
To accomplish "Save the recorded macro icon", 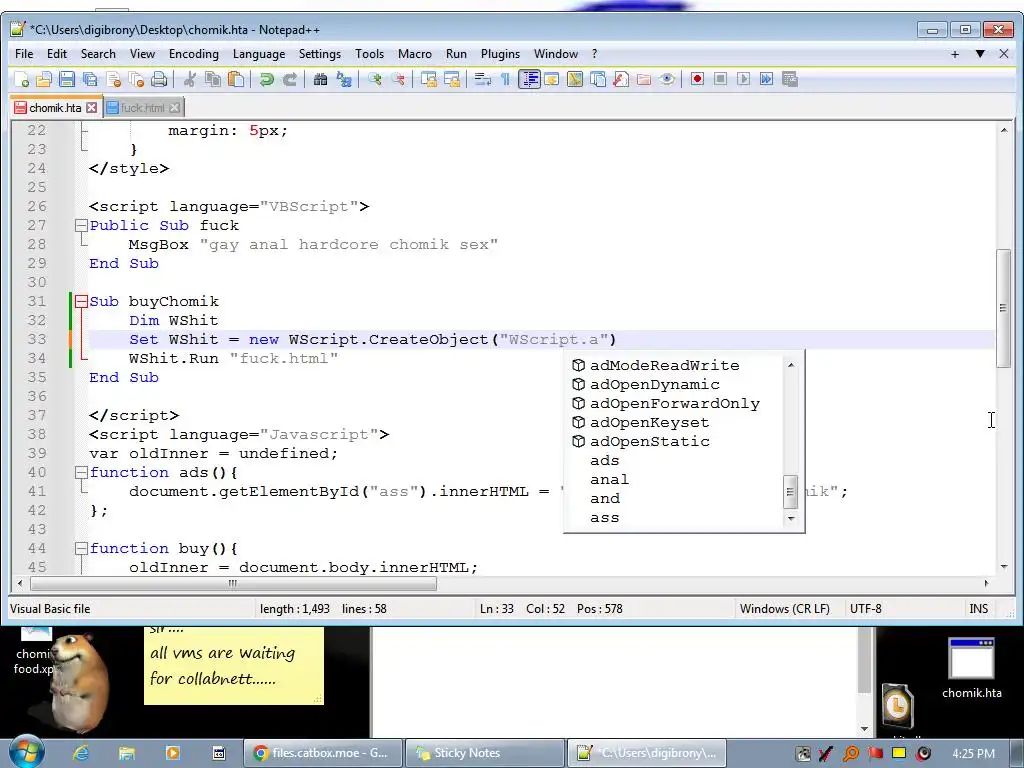I will pos(790,80).
